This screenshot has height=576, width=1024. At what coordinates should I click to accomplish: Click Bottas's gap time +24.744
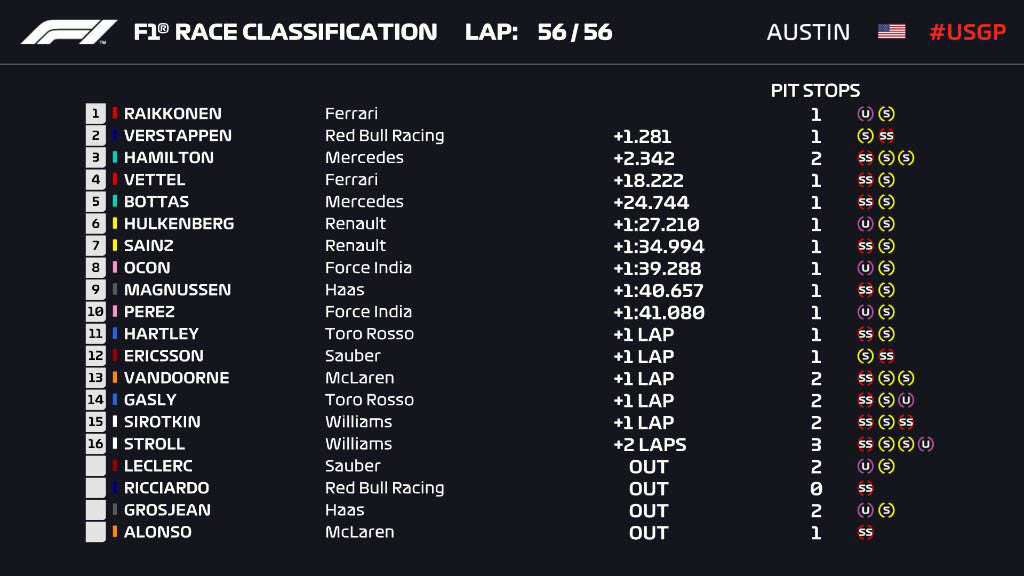651,202
